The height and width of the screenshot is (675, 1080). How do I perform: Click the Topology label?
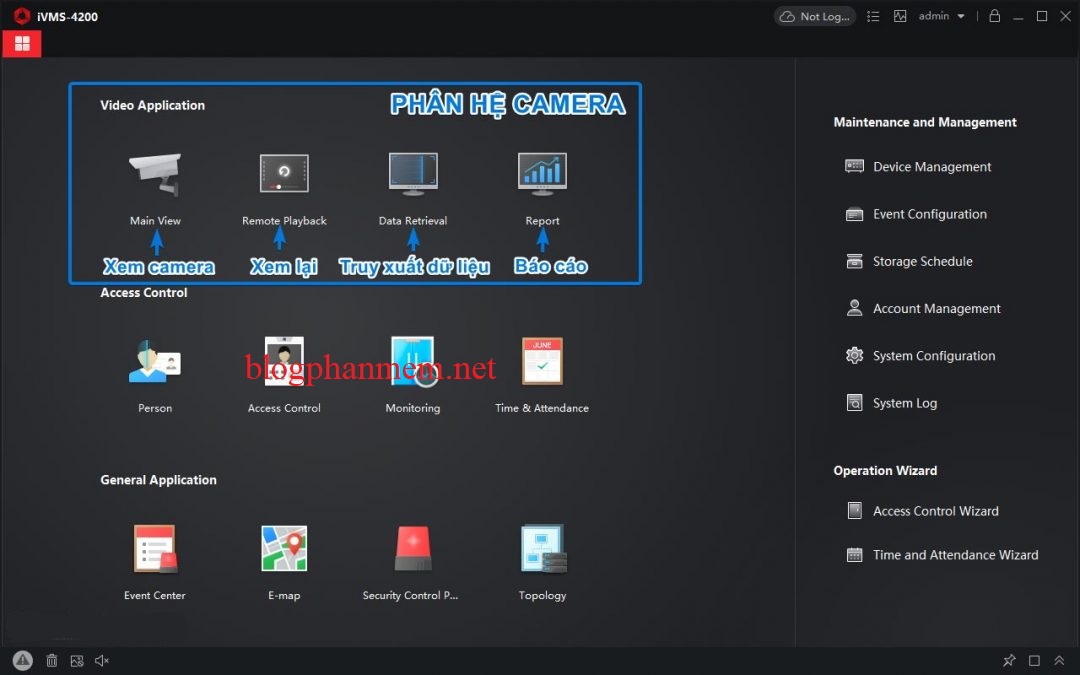pos(542,595)
